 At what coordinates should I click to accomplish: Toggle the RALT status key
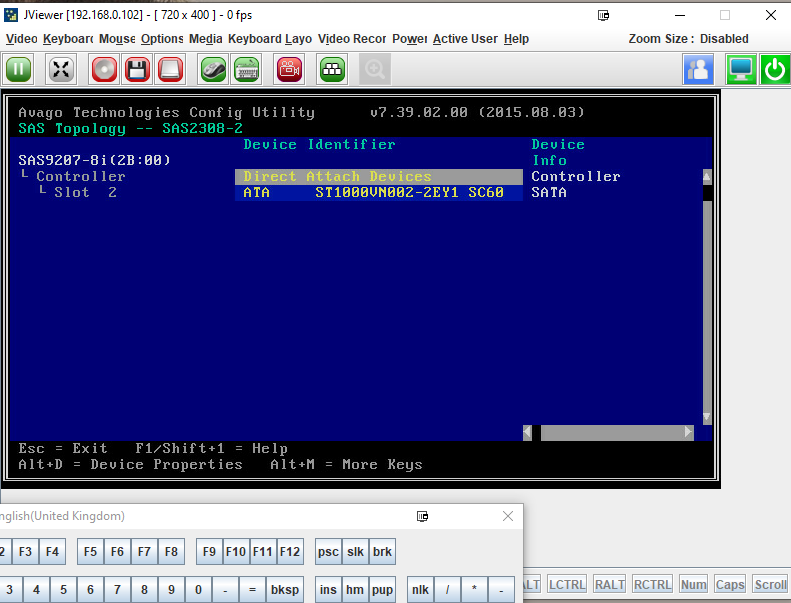(x=609, y=584)
